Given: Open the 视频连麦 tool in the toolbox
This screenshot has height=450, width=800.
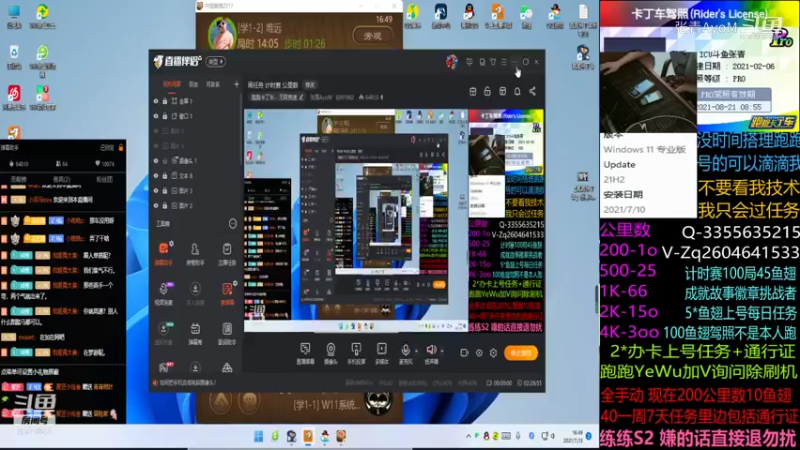Looking at the screenshot, I should (x=164, y=293).
